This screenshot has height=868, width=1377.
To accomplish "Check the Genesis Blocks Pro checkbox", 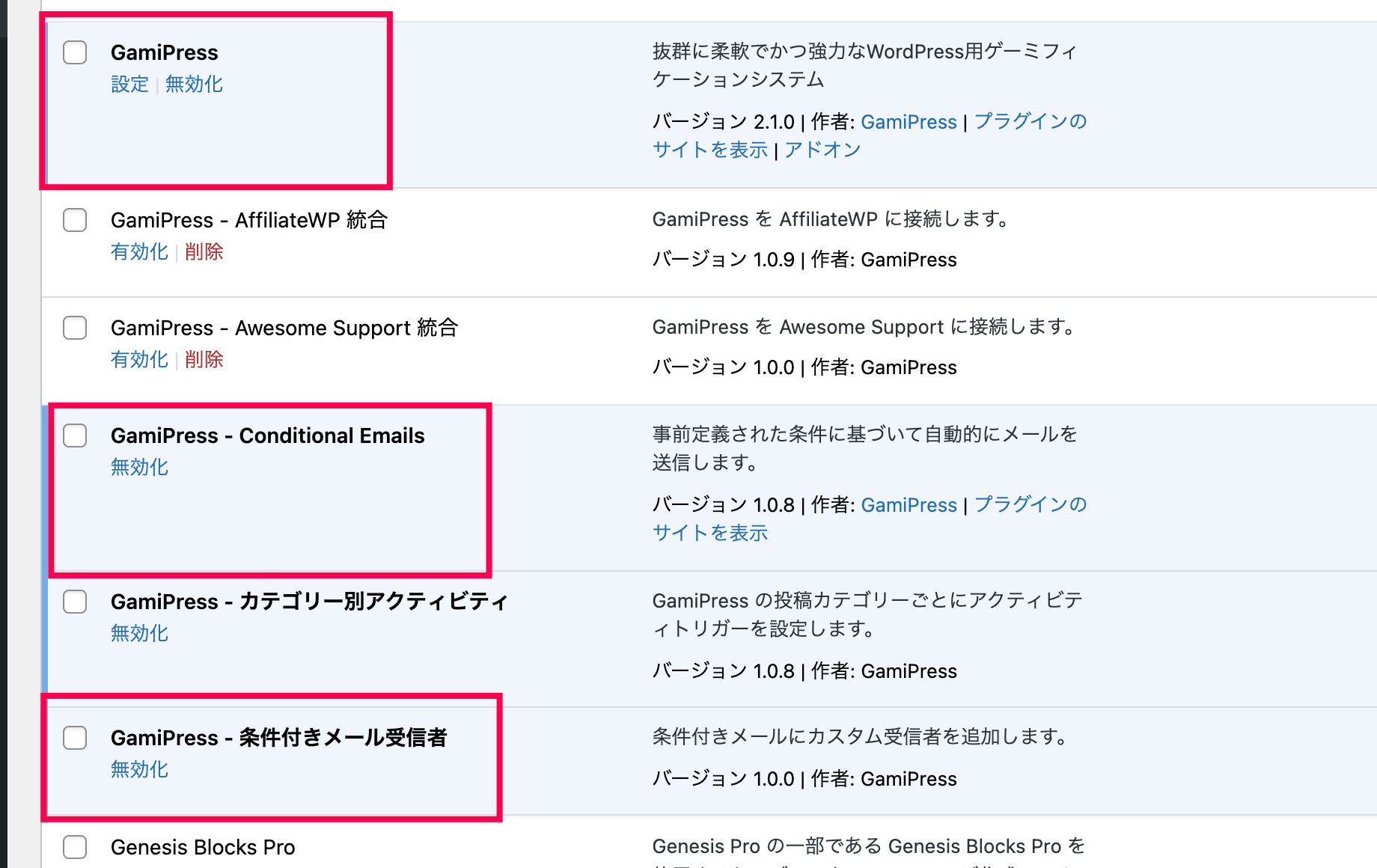I will pos(75,847).
